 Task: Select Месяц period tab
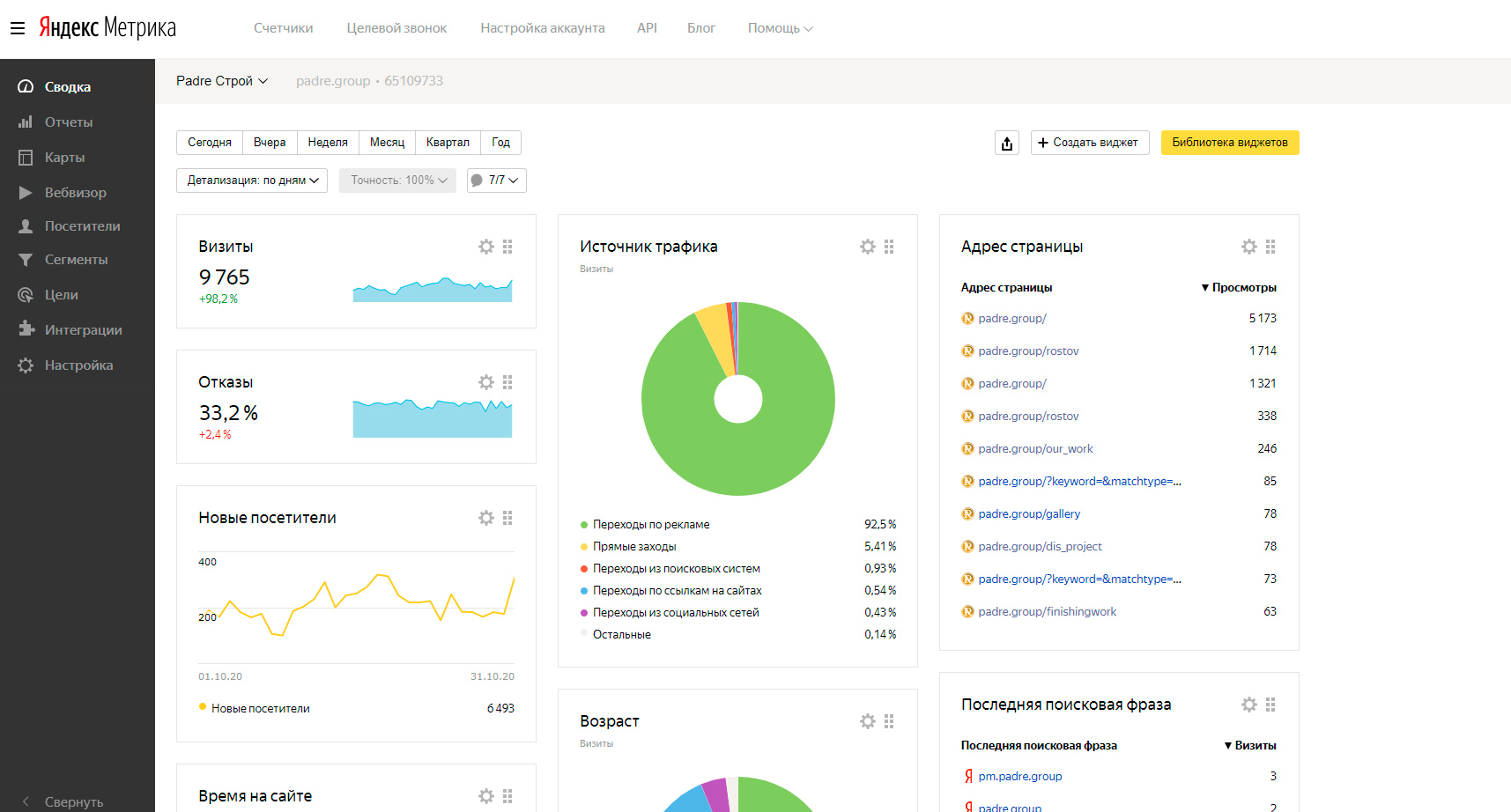387,143
